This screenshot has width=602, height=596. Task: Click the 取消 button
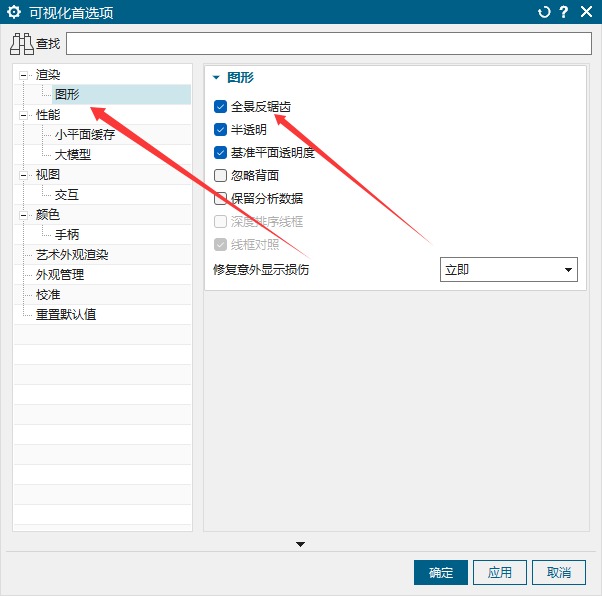pyautogui.click(x=559, y=573)
